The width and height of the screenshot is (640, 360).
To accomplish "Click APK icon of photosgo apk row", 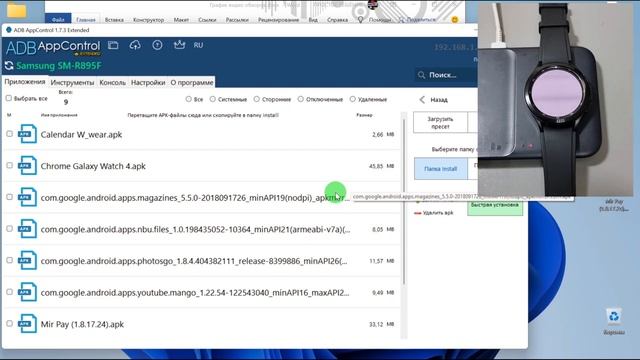I will [27, 260].
